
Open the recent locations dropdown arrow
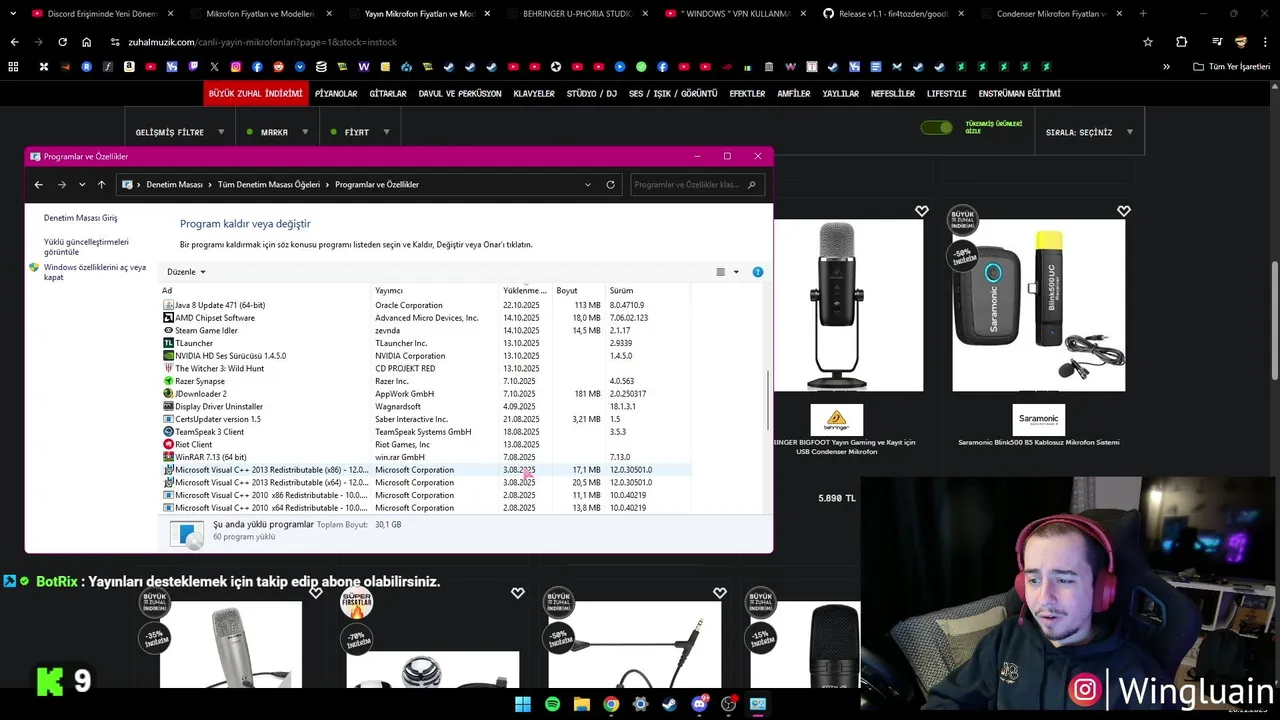tap(82, 184)
